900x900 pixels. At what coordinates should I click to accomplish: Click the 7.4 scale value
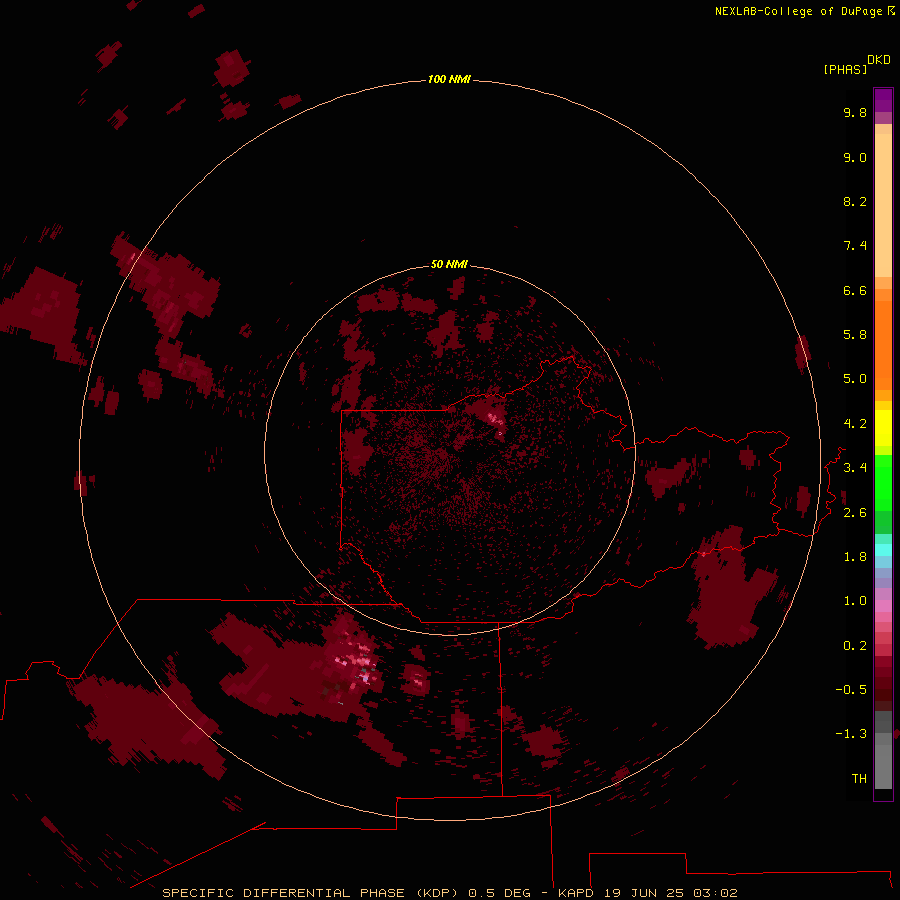(855, 246)
